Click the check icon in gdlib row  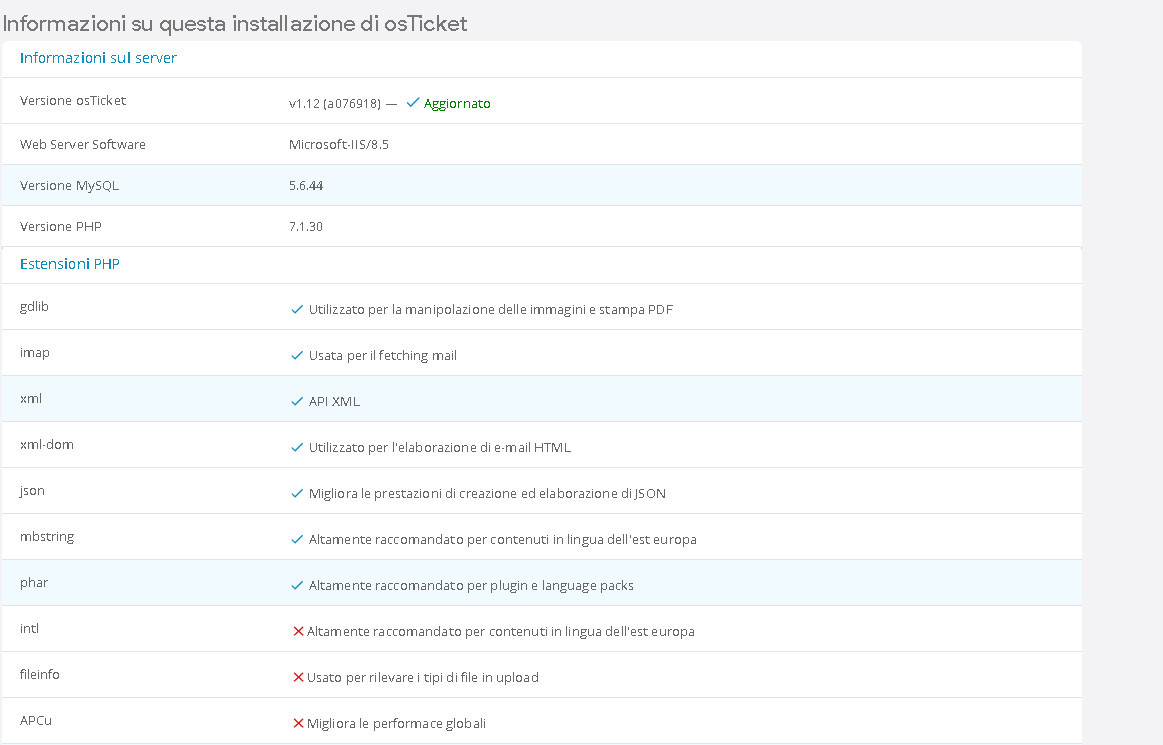297,309
